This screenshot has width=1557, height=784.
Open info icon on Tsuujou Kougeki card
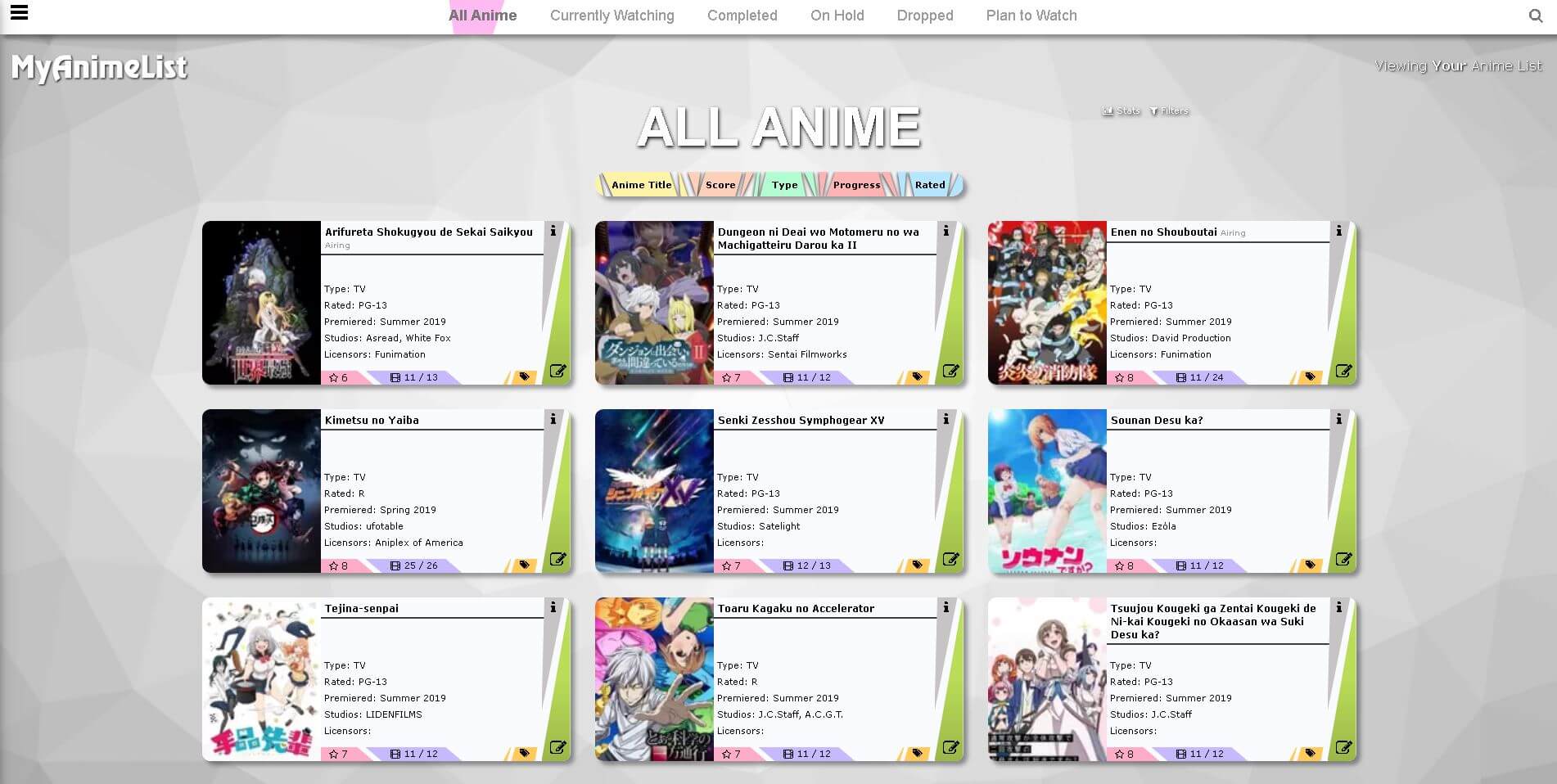[1339, 608]
